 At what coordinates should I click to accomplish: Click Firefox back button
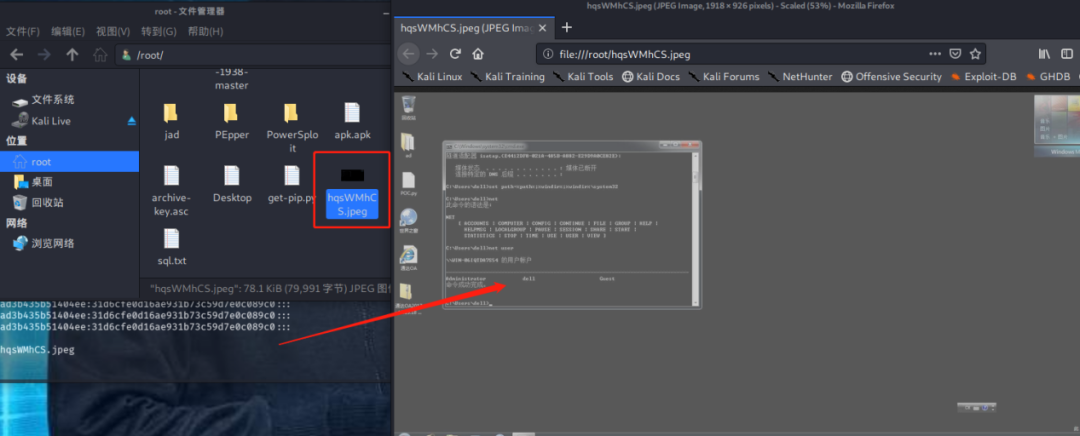point(409,54)
